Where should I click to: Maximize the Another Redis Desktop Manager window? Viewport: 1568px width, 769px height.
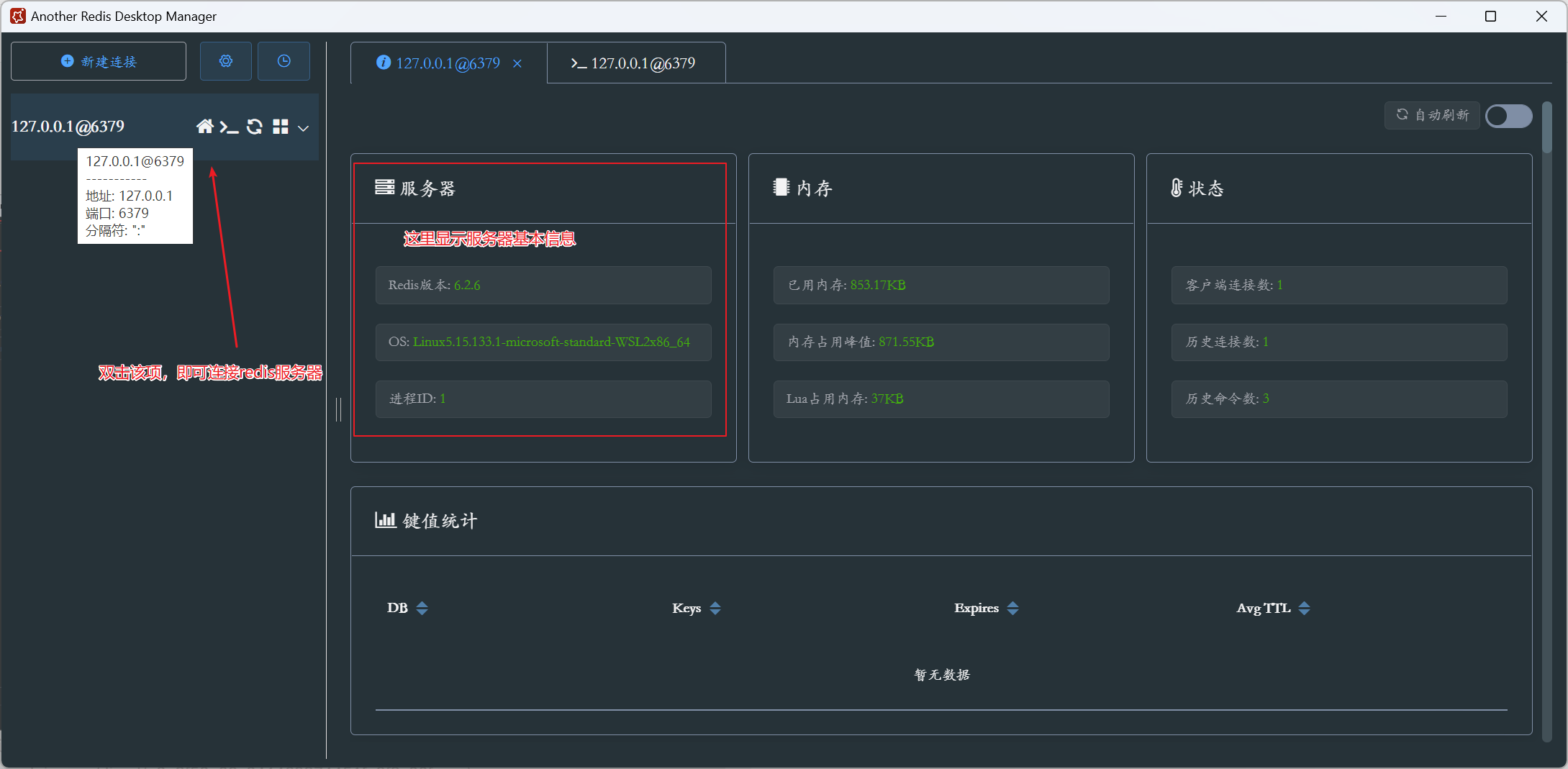(1491, 16)
